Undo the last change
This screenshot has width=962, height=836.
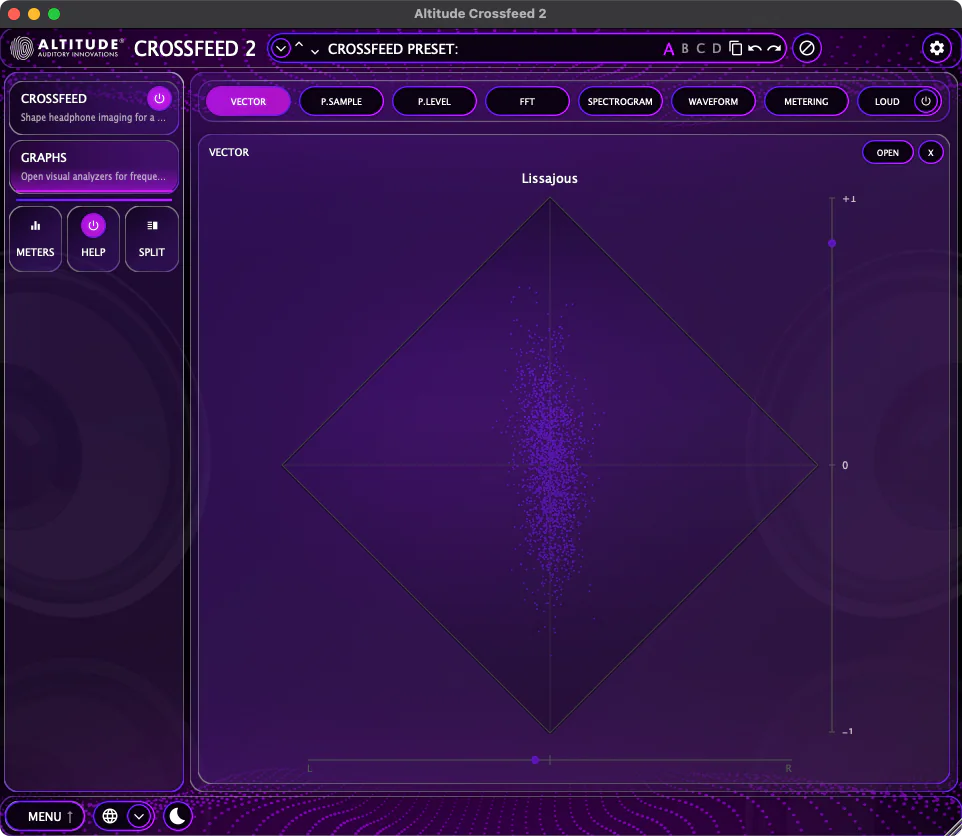[755, 48]
